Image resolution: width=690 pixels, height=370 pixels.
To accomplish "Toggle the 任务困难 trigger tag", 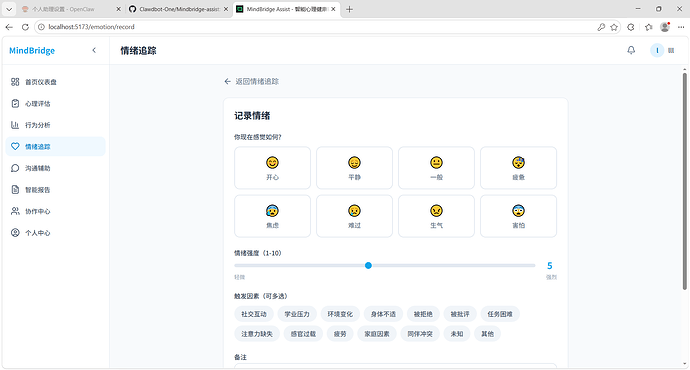I will (500, 314).
